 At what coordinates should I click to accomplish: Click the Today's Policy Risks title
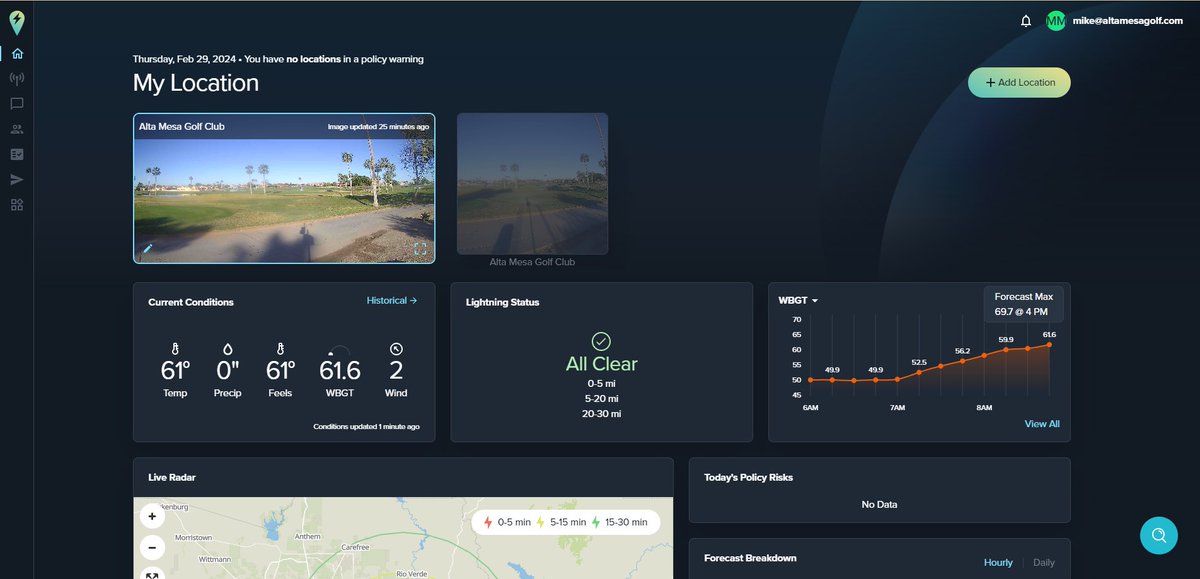click(x=748, y=477)
